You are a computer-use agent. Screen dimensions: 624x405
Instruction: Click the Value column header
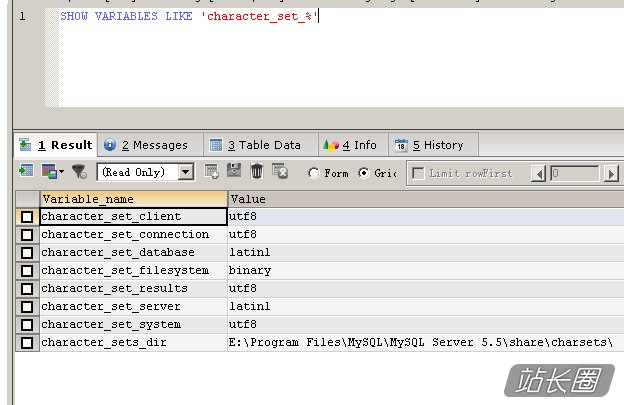click(x=426, y=199)
